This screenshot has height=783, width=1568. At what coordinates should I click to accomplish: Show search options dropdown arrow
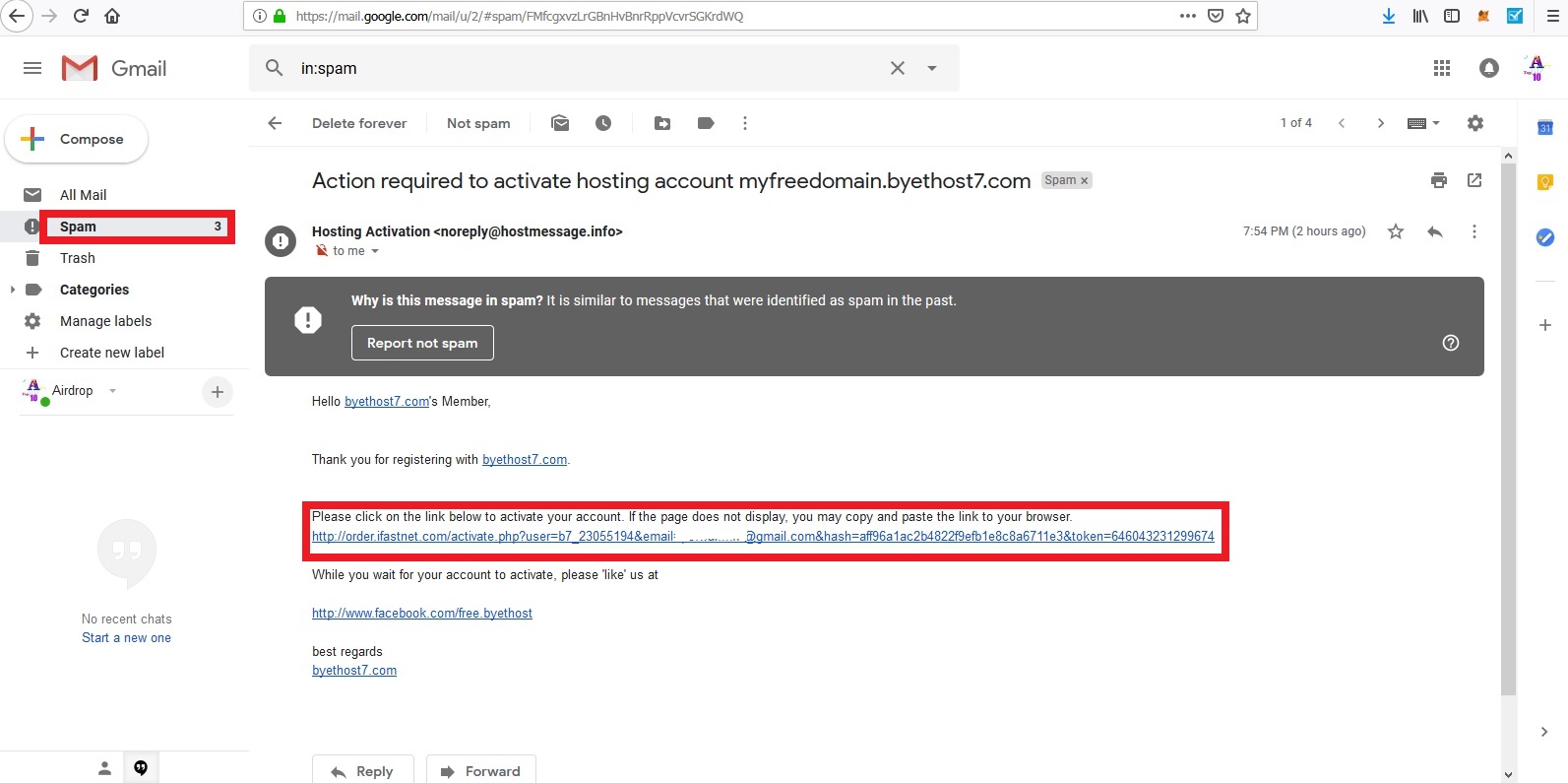[x=932, y=68]
